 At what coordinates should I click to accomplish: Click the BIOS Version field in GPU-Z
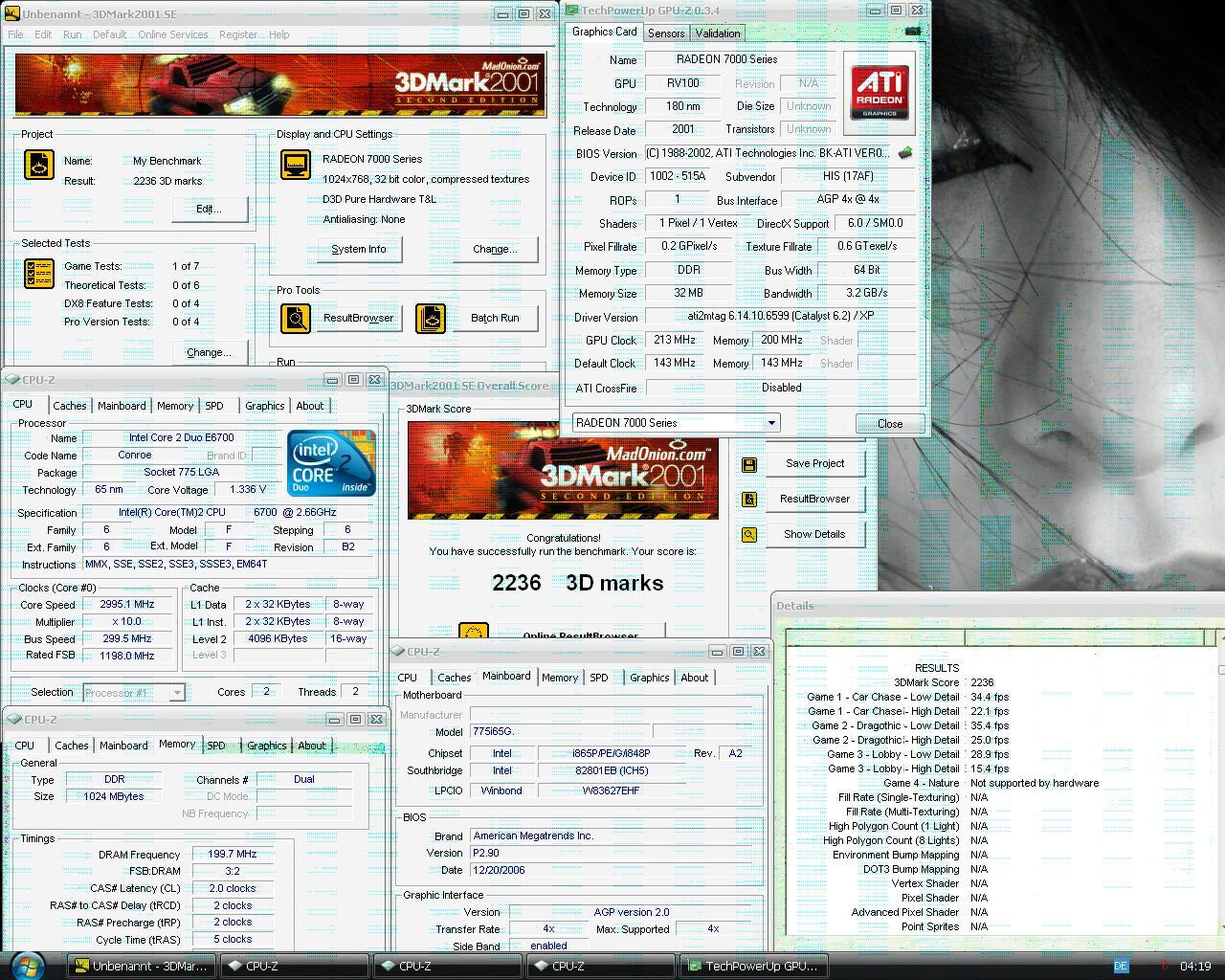tap(768, 153)
